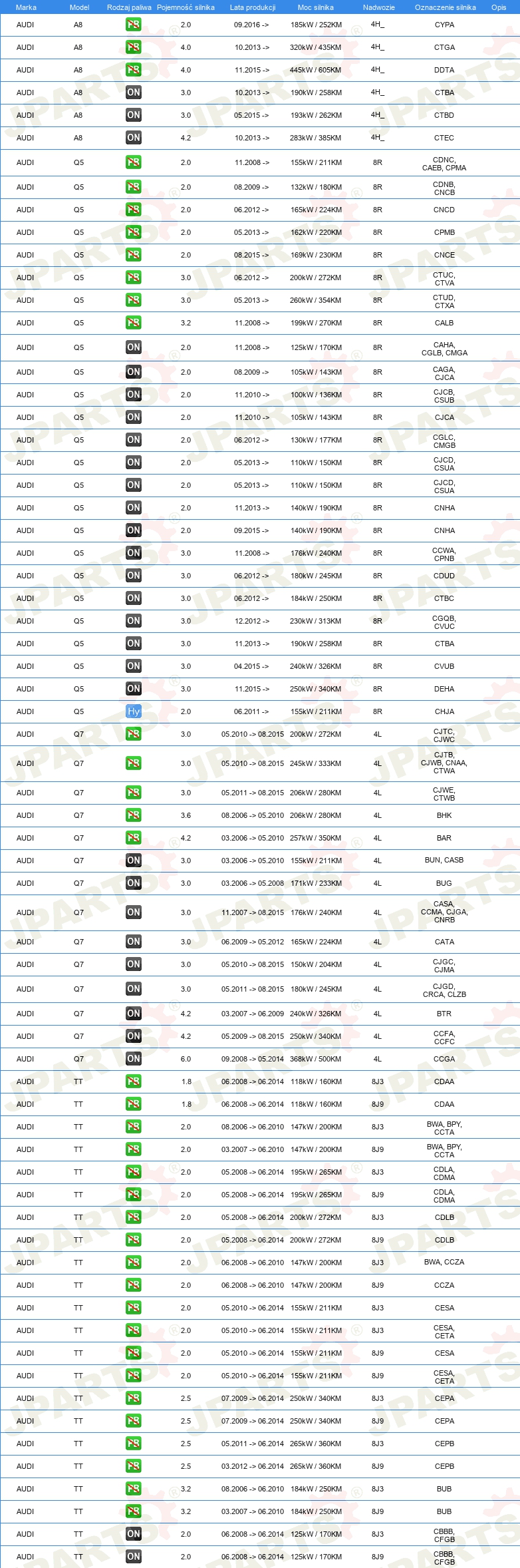
Task: Click engine code CJTB, CJWB, CNAA, CTWA
Action: tap(444, 763)
